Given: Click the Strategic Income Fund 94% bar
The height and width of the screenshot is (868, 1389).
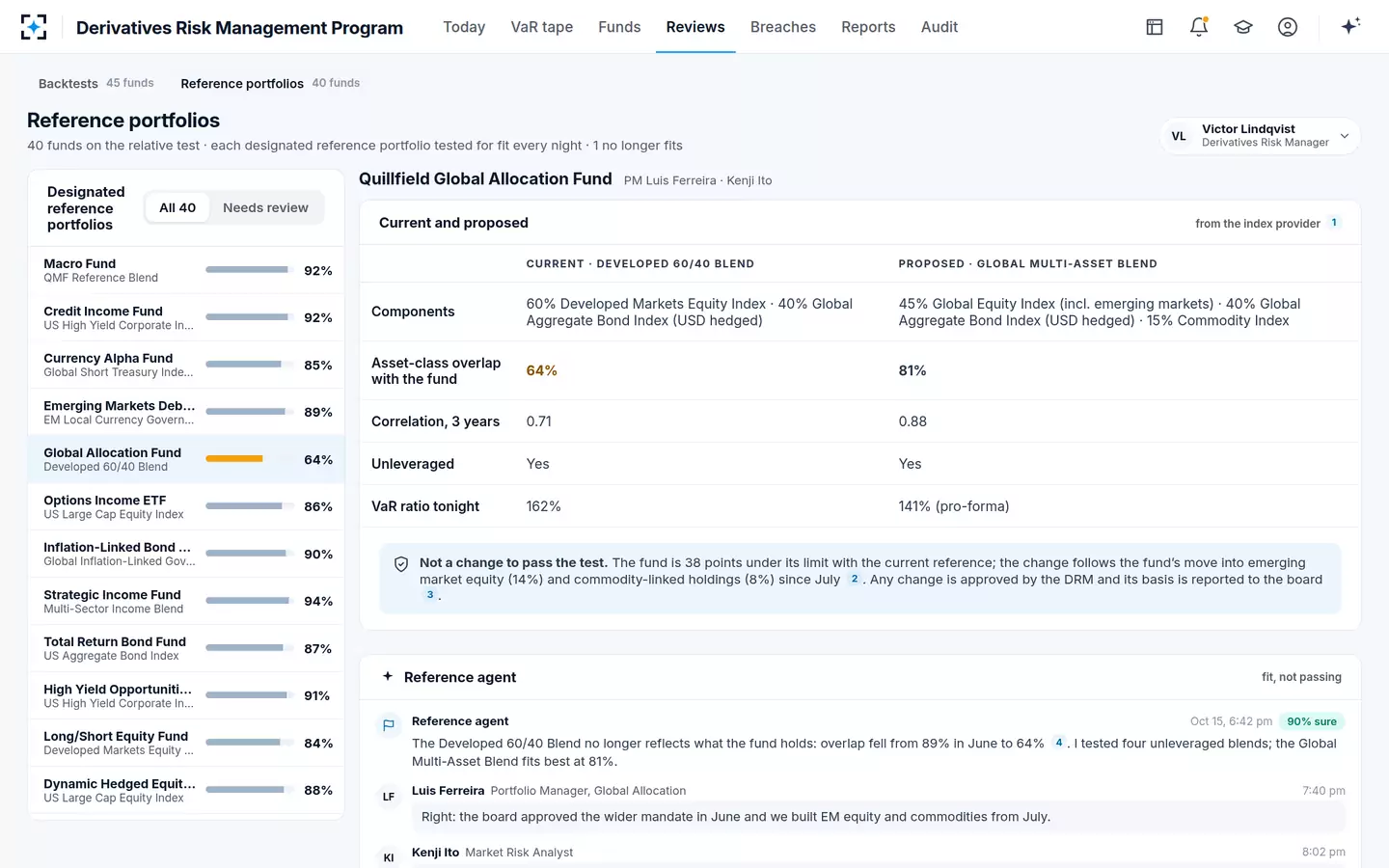Looking at the screenshot, I should coord(248,601).
